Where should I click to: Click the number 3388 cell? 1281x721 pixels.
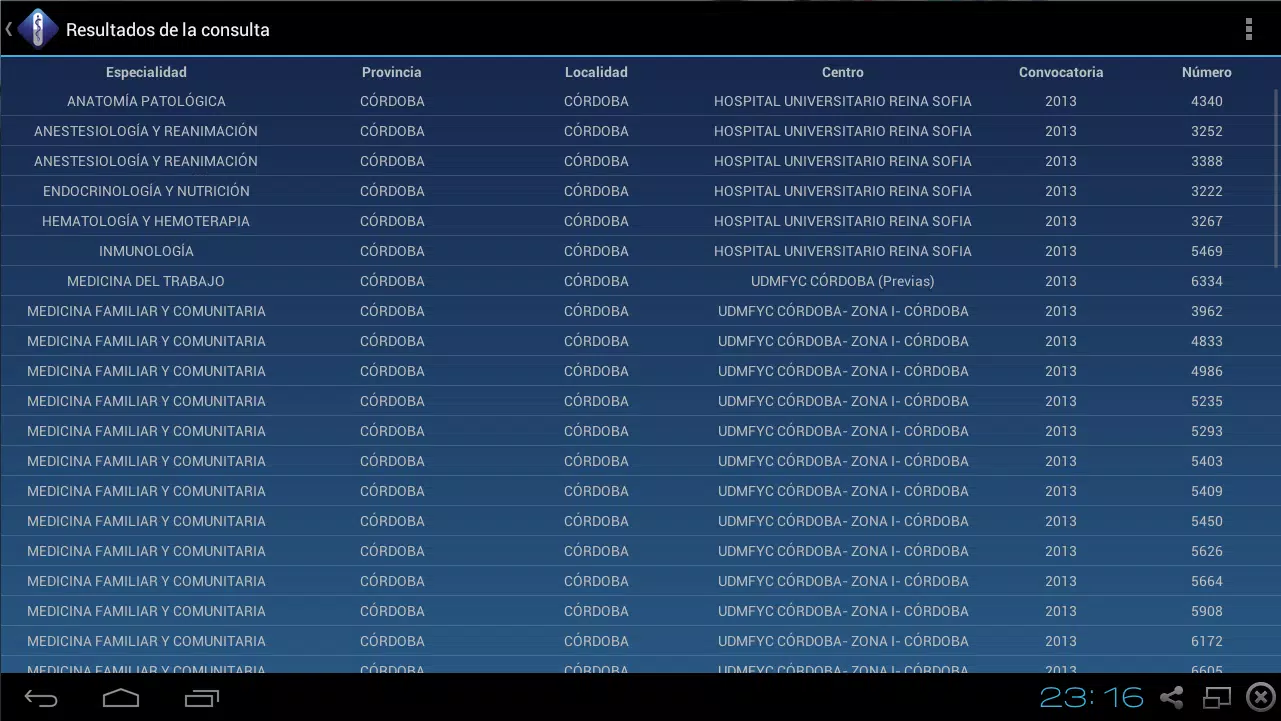1207,161
